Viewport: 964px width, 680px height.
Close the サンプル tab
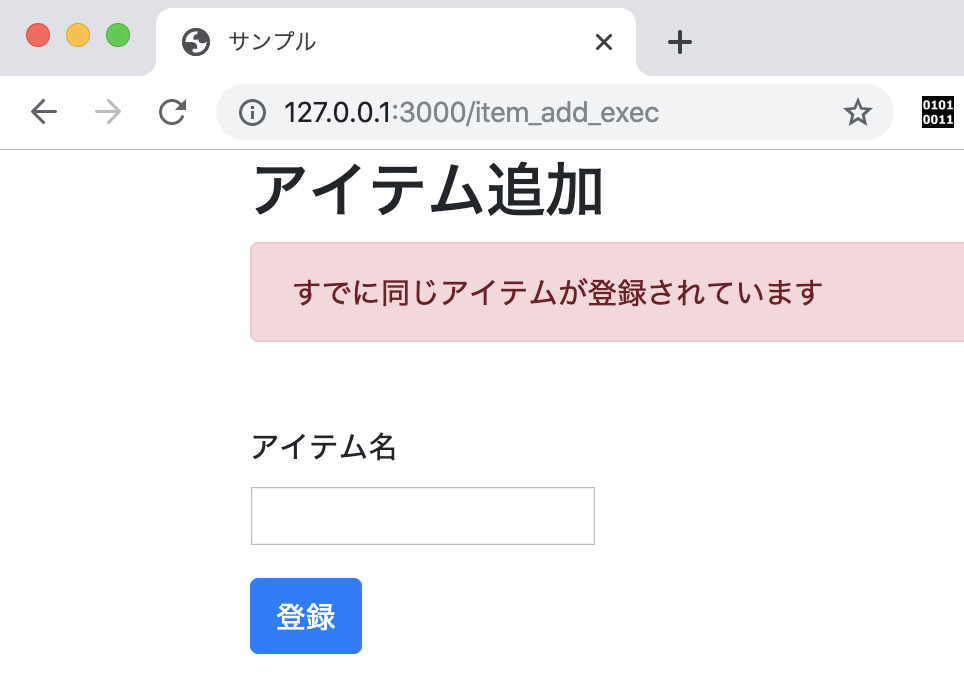click(x=603, y=42)
